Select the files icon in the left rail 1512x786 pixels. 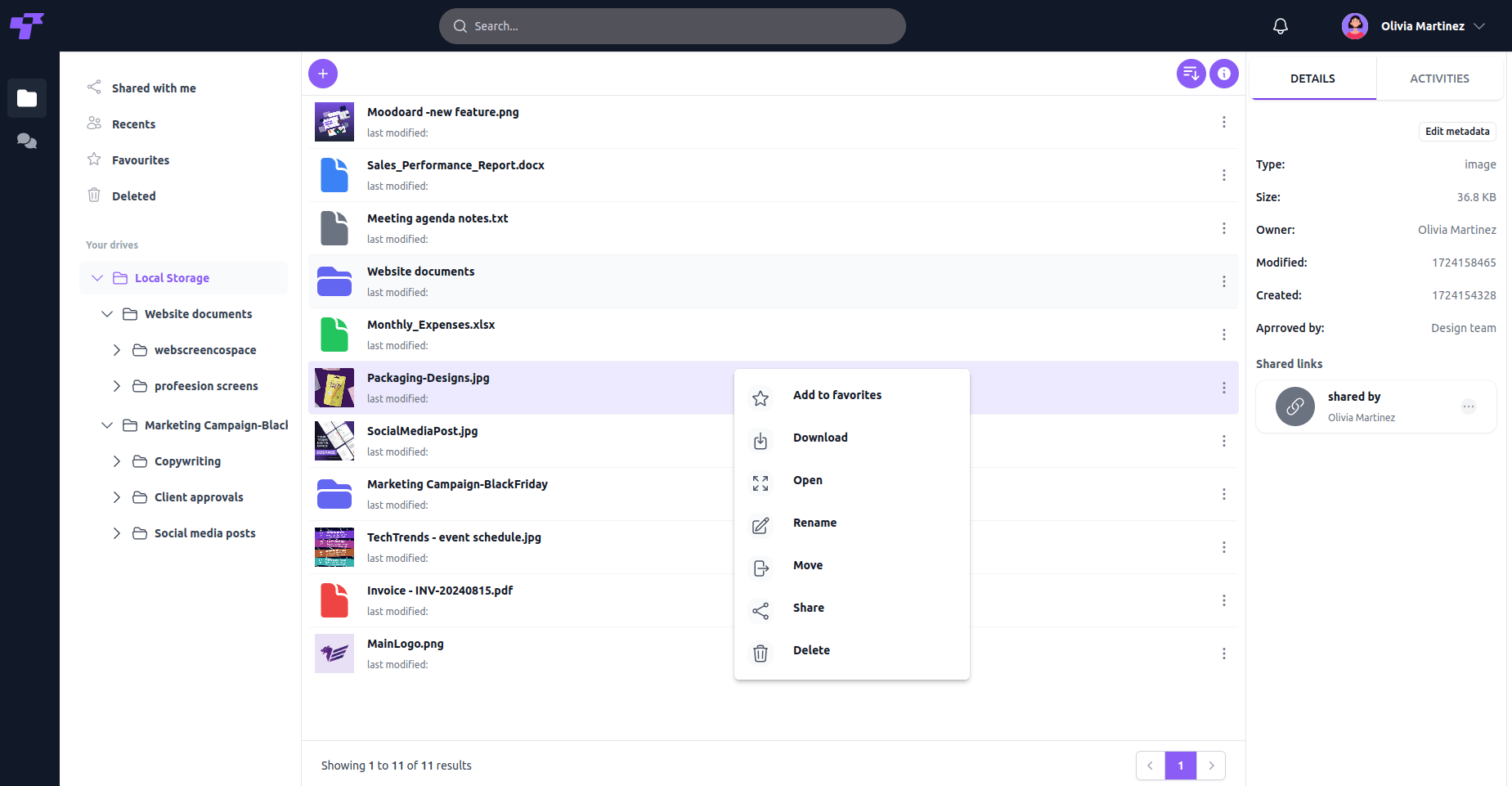click(27, 98)
